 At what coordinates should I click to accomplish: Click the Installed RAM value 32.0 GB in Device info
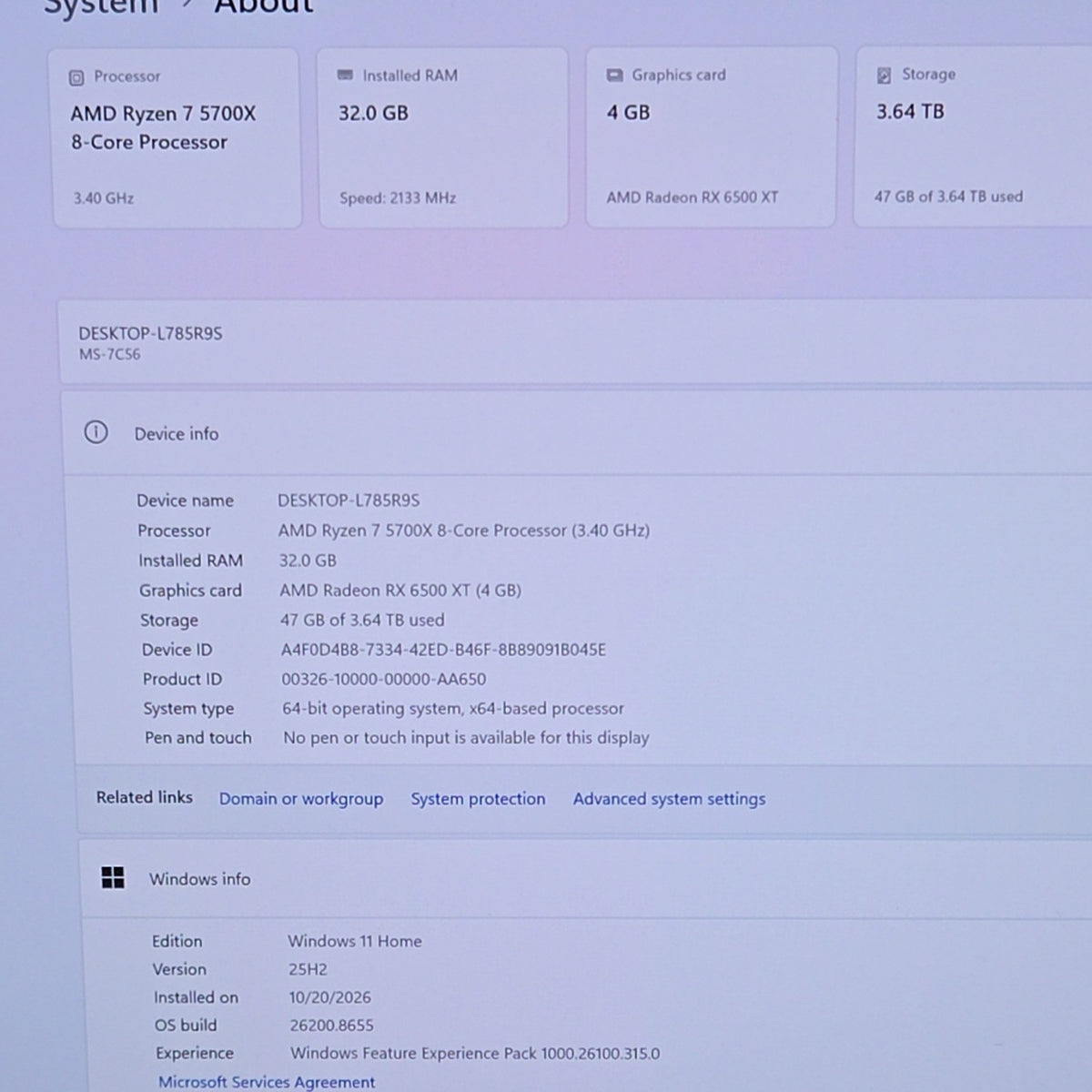pyautogui.click(x=308, y=560)
